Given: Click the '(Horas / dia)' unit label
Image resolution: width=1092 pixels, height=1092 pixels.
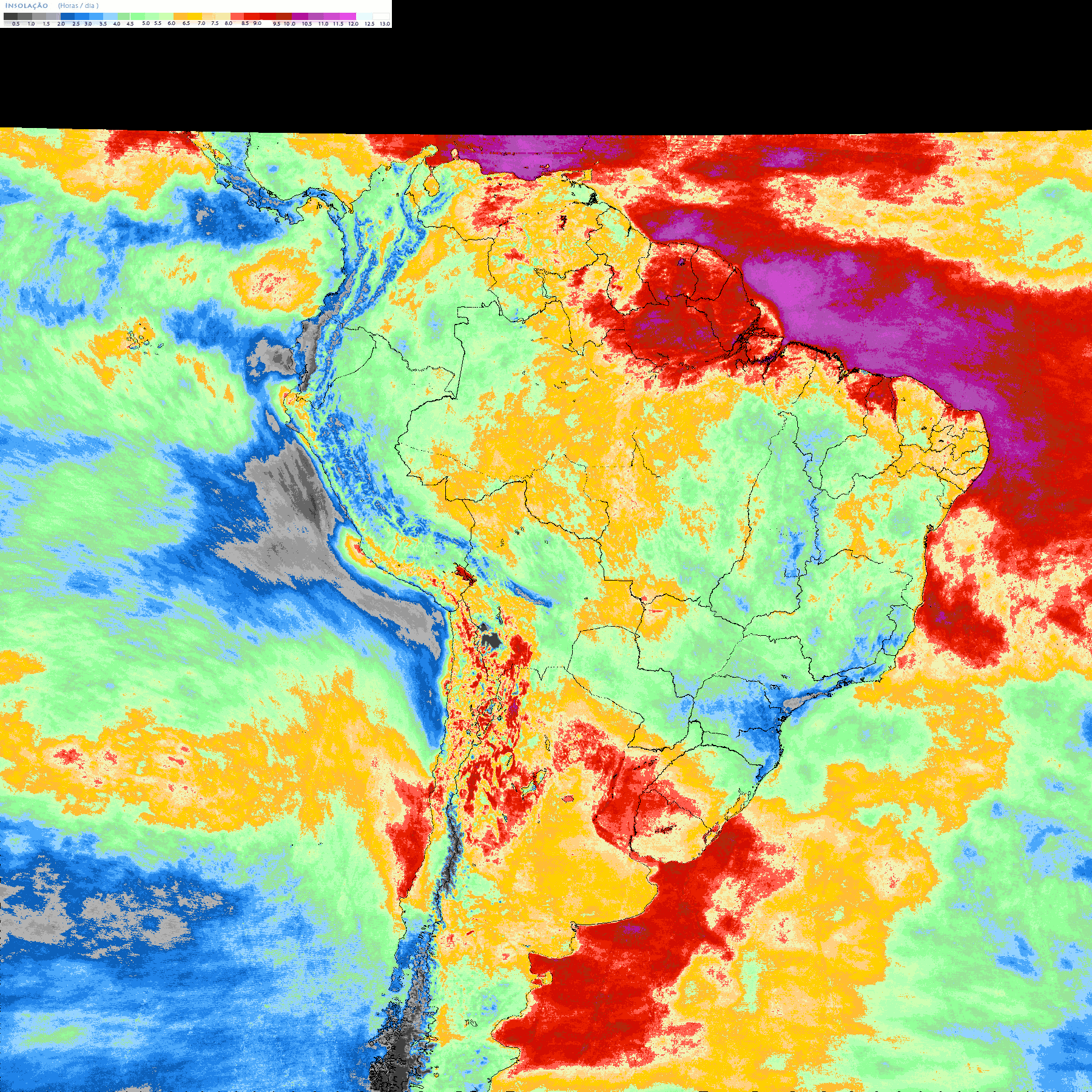Looking at the screenshot, I should 78,5.
